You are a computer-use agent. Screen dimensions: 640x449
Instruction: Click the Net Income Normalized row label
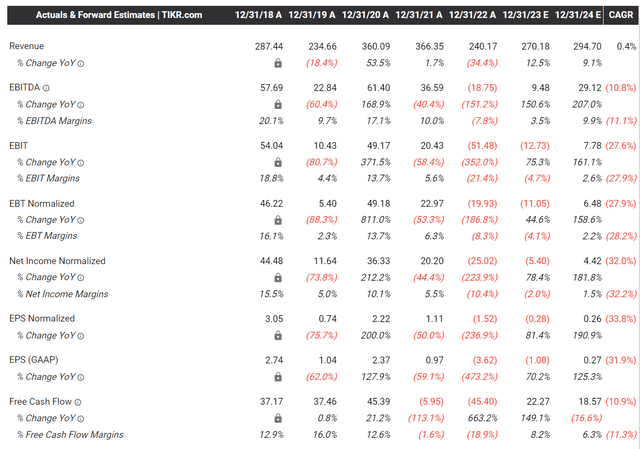(x=57, y=261)
